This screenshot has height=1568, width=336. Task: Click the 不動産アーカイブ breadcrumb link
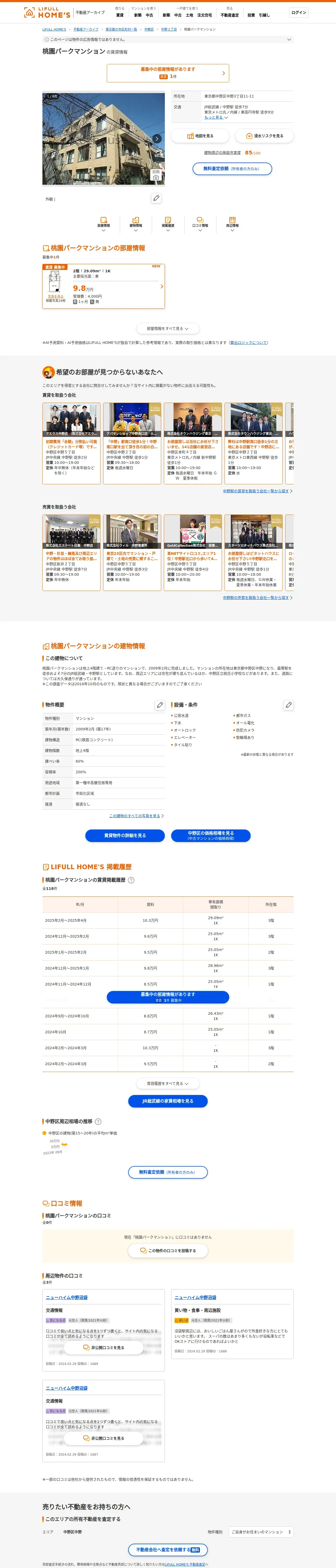86,29
